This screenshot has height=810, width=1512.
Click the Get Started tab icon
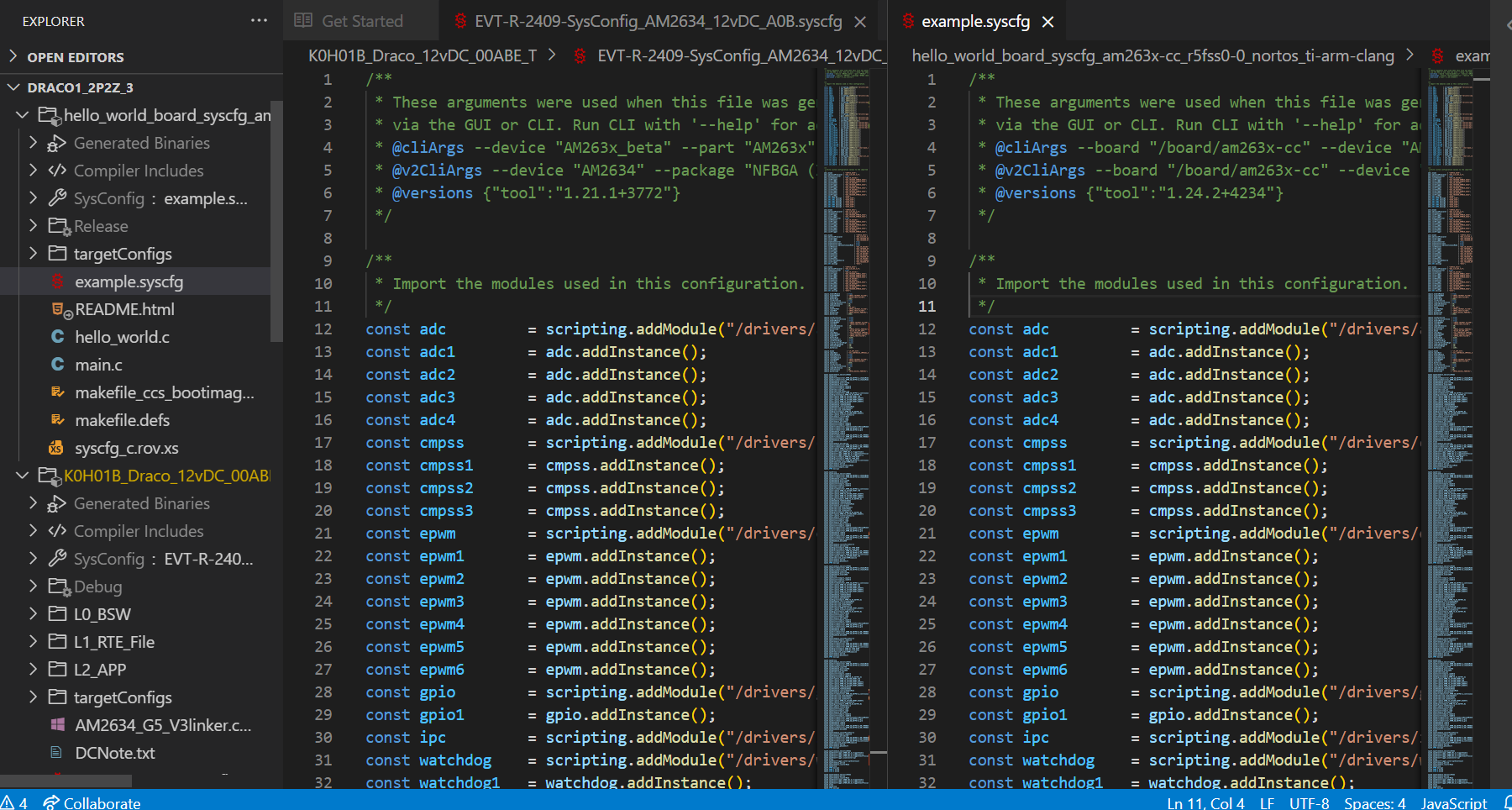coord(303,20)
